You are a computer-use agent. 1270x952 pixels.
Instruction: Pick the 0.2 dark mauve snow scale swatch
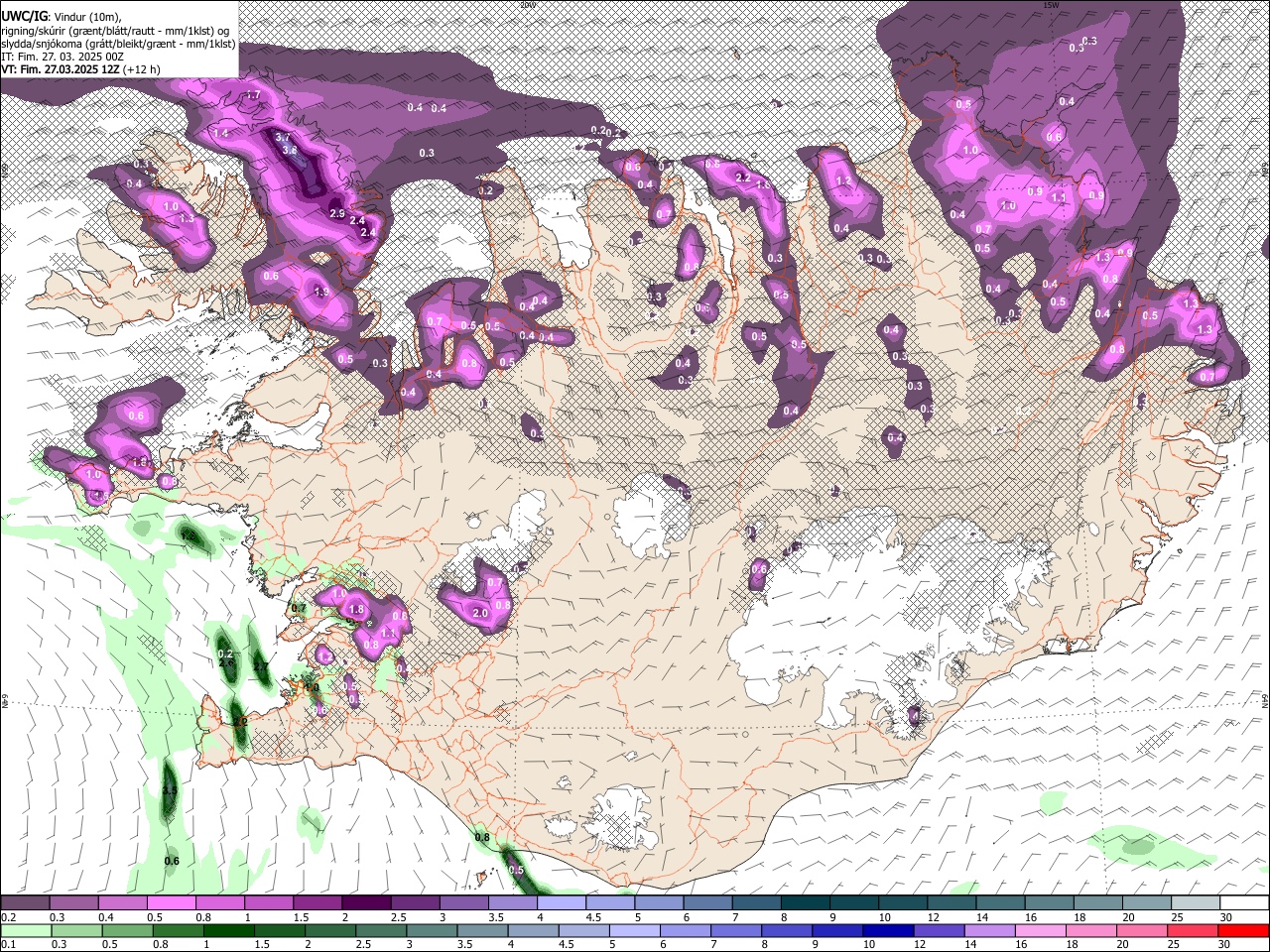tap(25, 902)
